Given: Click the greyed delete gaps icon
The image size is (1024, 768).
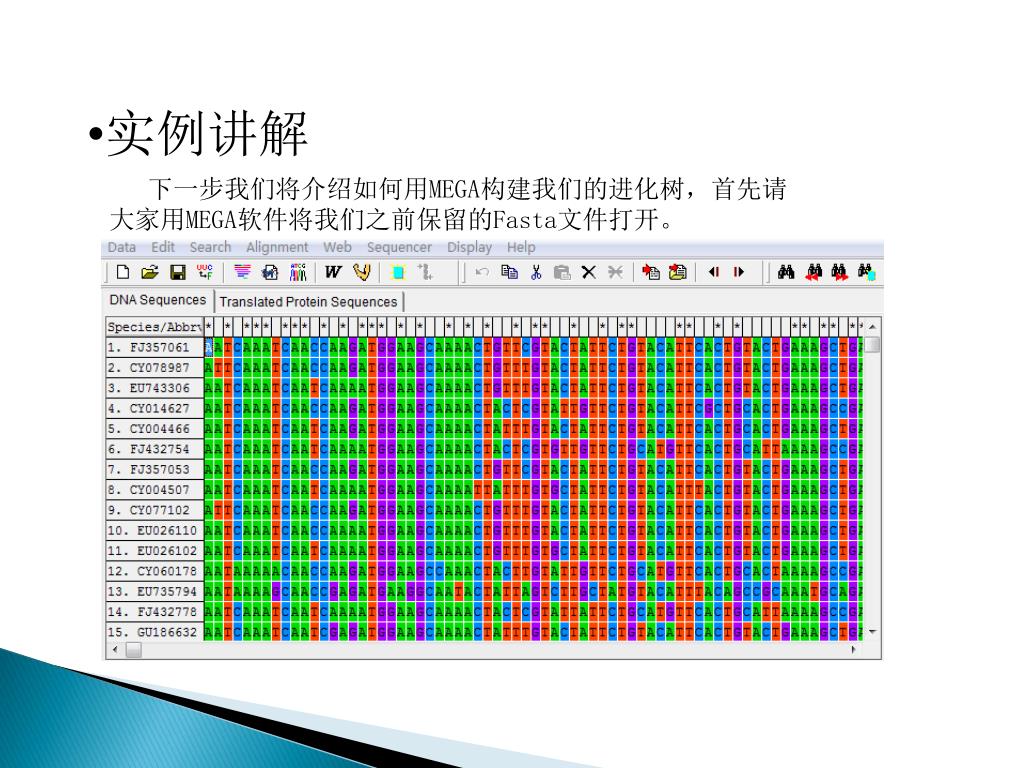Looking at the screenshot, I should tap(615, 272).
